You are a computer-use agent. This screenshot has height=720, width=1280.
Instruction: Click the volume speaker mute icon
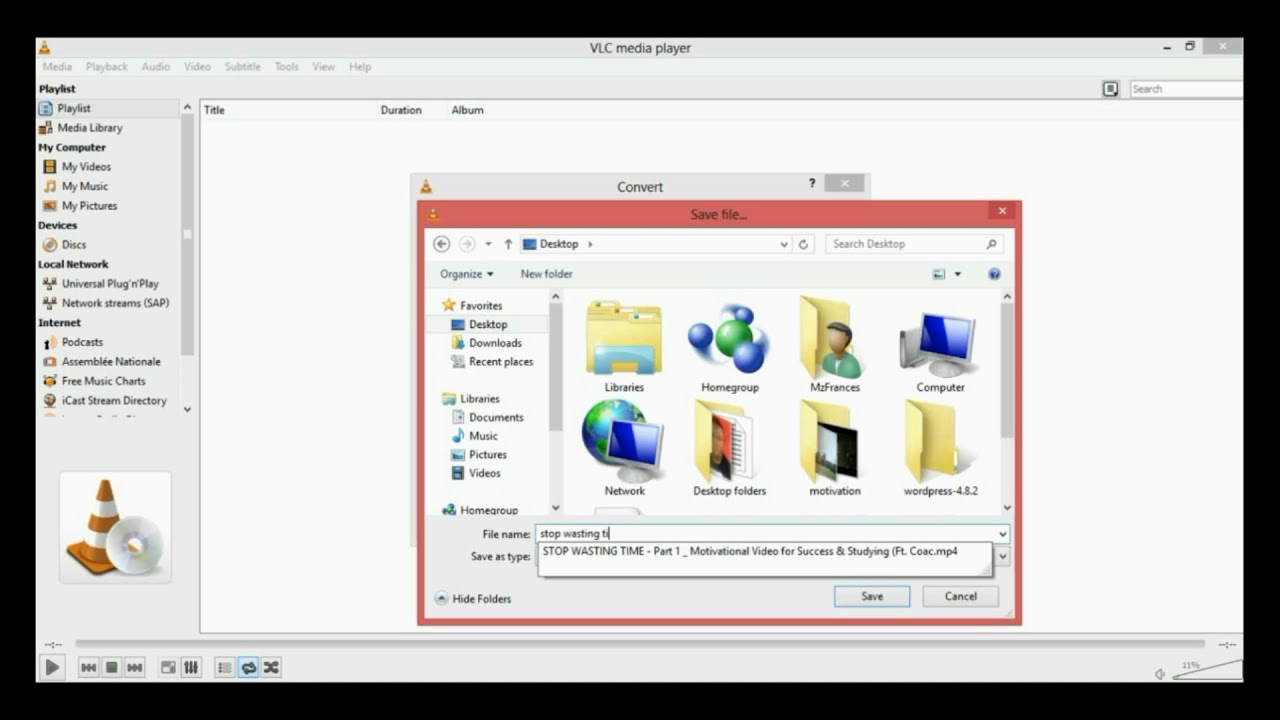(1160, 674)
